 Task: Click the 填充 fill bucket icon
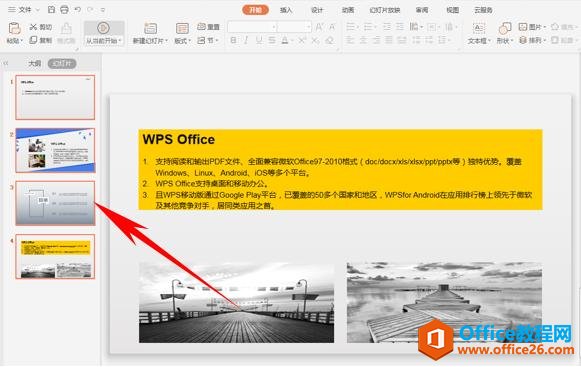tap(555, 27)
